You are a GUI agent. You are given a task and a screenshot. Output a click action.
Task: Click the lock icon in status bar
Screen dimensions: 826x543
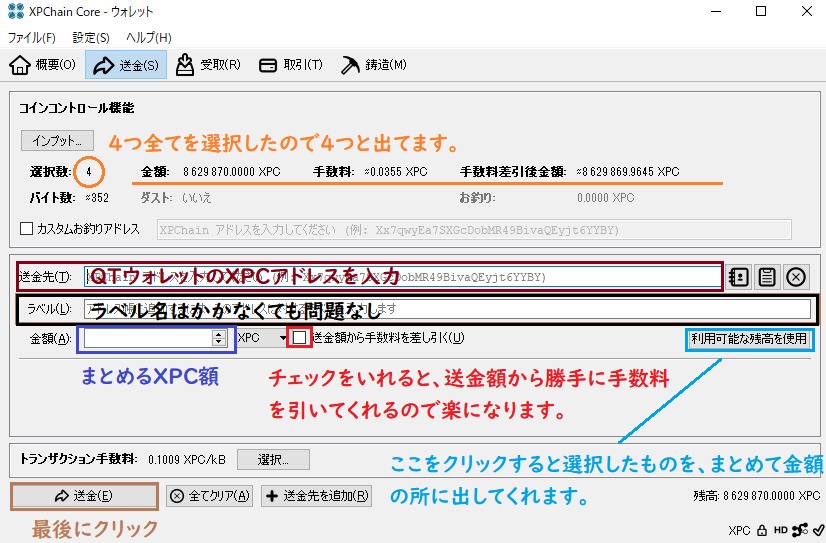[762, 530]
